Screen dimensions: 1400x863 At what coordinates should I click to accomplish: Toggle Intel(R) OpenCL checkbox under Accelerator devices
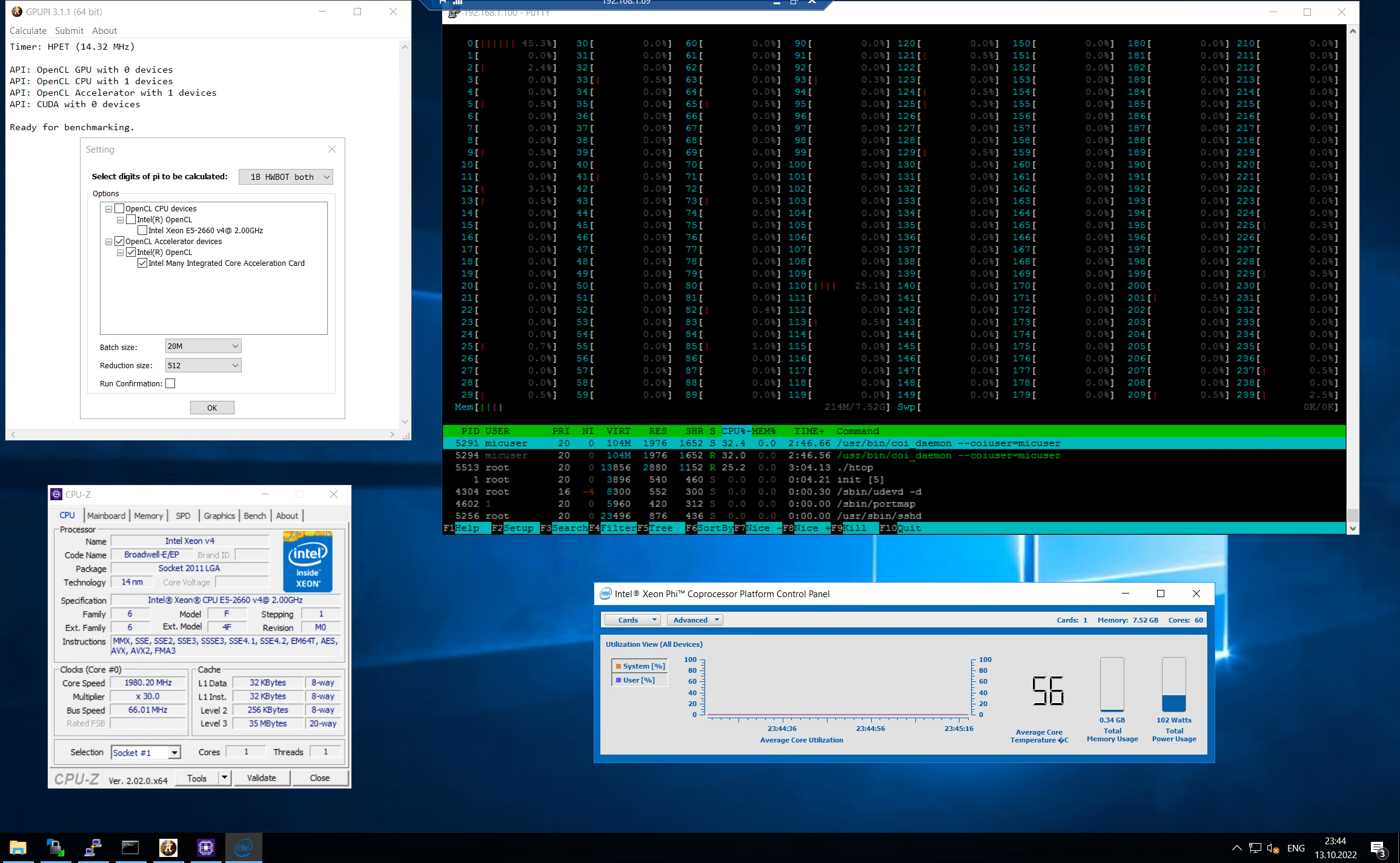[130, 252]
